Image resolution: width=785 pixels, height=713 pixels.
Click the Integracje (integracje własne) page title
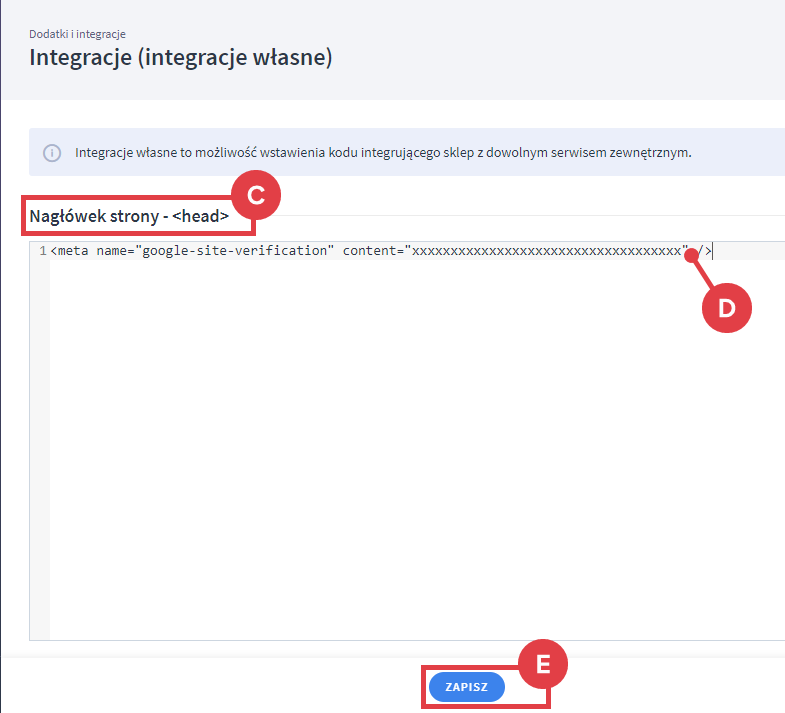(x=181, y=57)
